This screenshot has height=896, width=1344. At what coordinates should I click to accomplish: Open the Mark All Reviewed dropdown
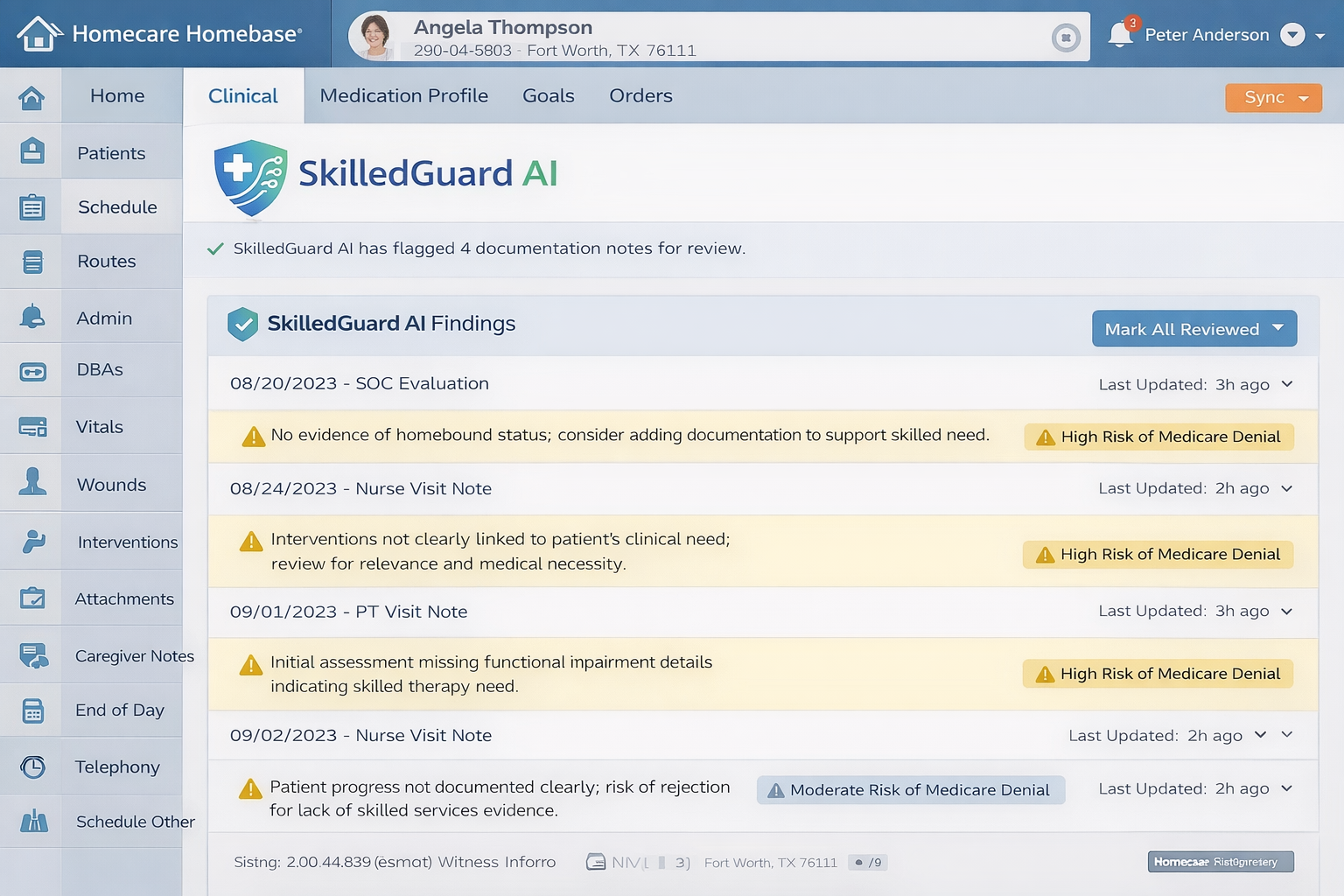coord(1194,329)
